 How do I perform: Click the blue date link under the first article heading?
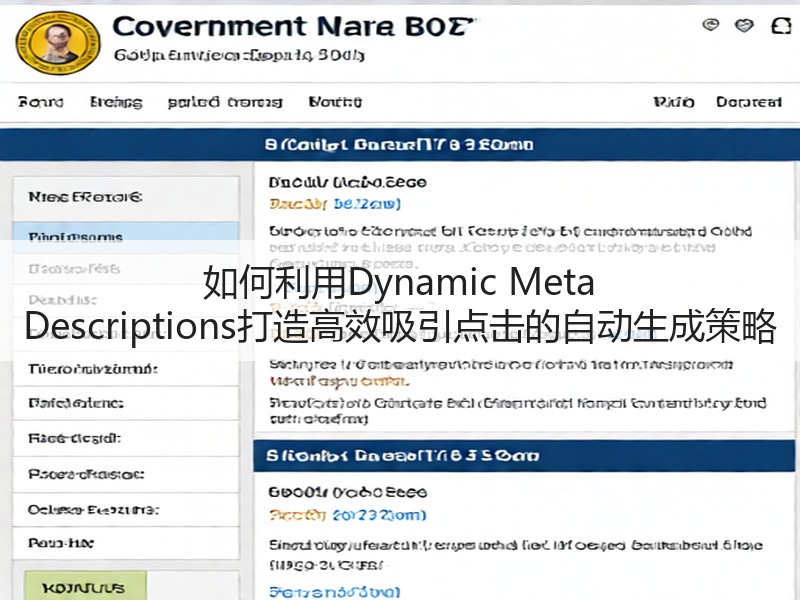(367, 204)
